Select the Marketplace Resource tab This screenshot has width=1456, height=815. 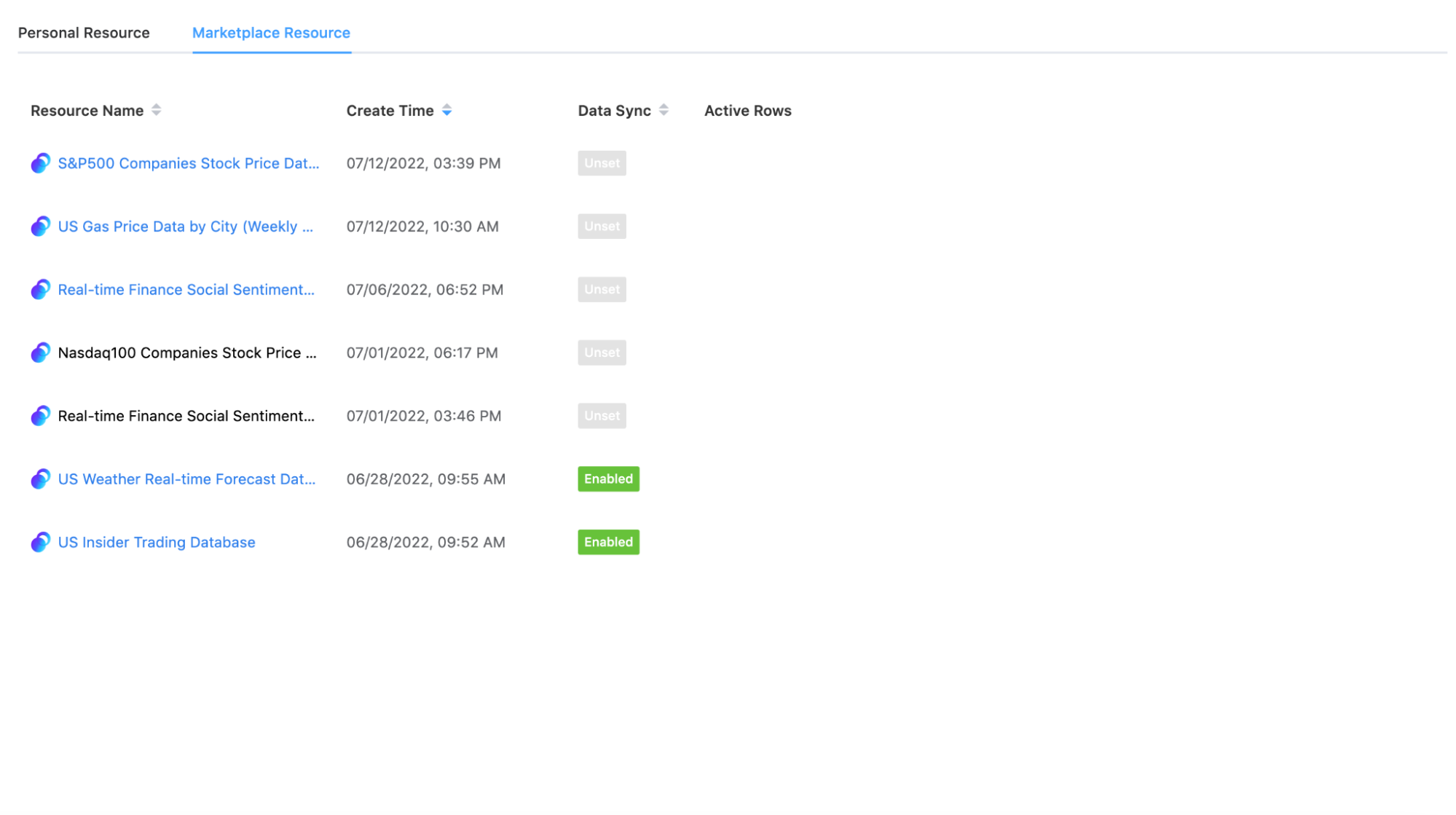pos(271,33)
